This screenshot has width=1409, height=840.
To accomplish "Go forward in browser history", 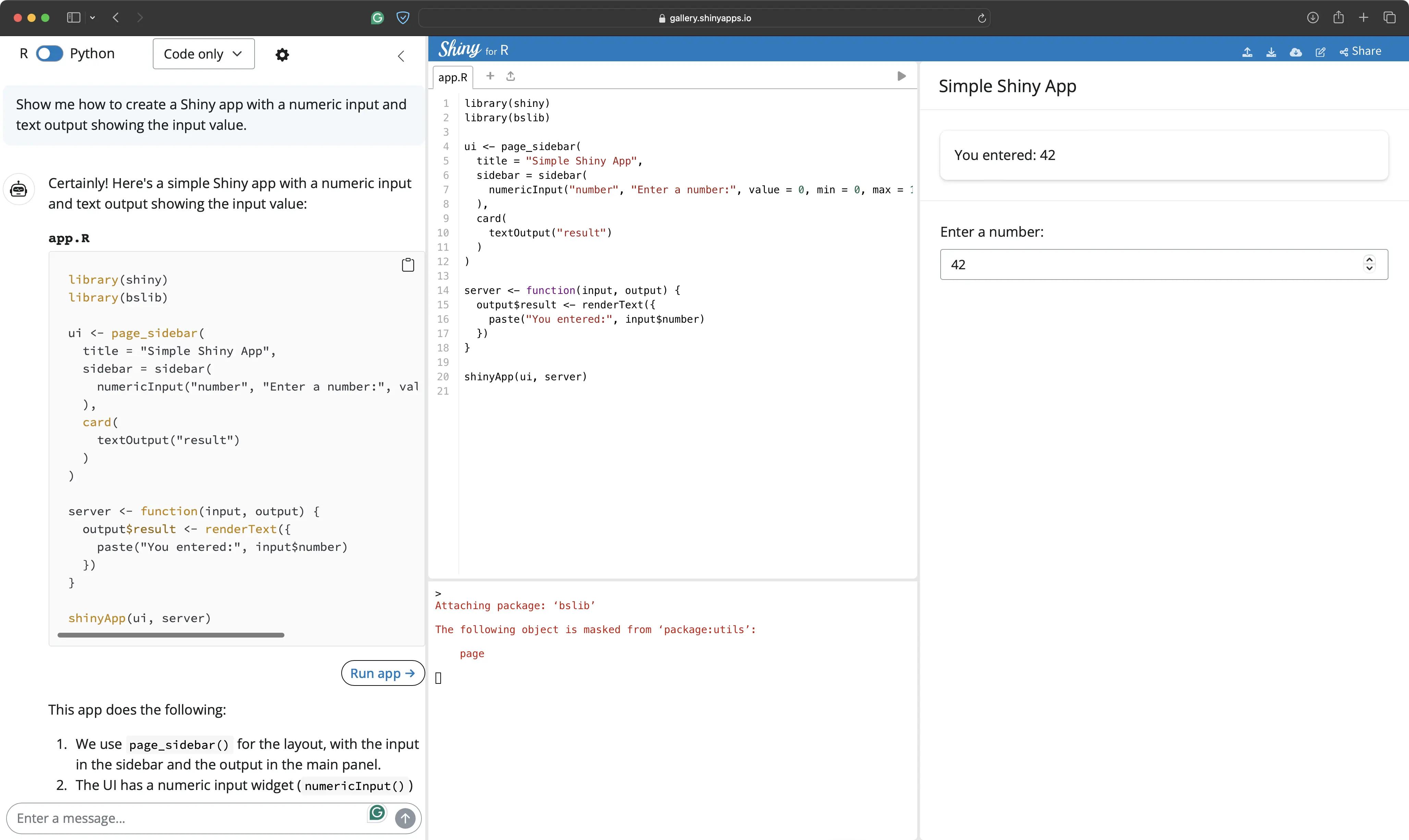I will [140, 17].
